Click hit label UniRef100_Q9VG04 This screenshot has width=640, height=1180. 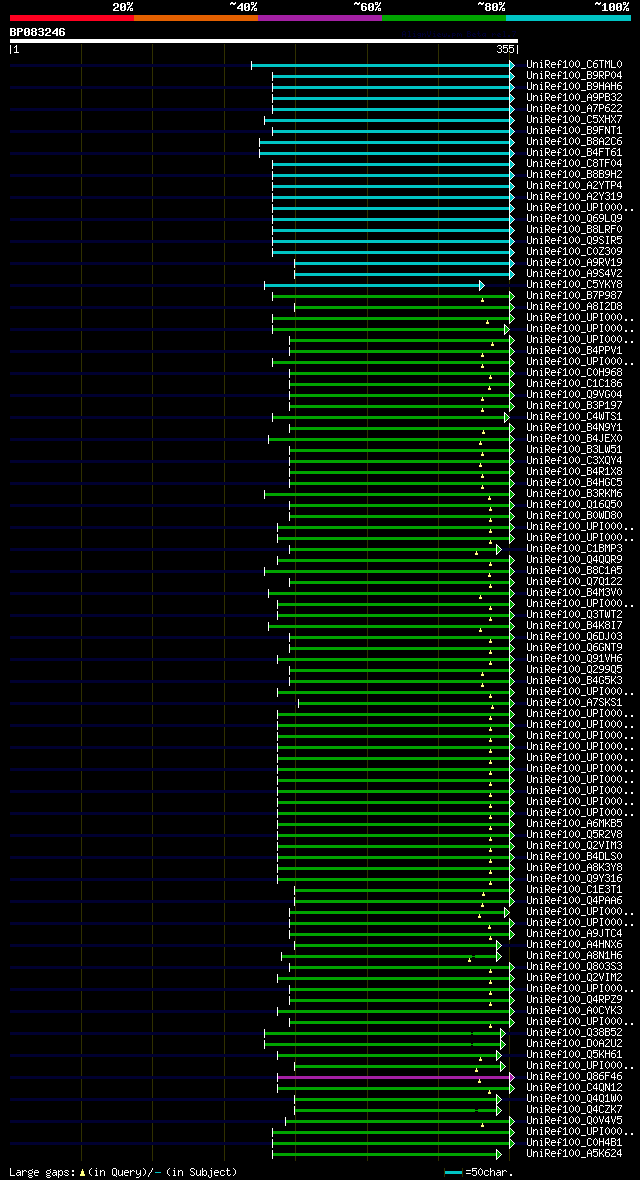574,394
